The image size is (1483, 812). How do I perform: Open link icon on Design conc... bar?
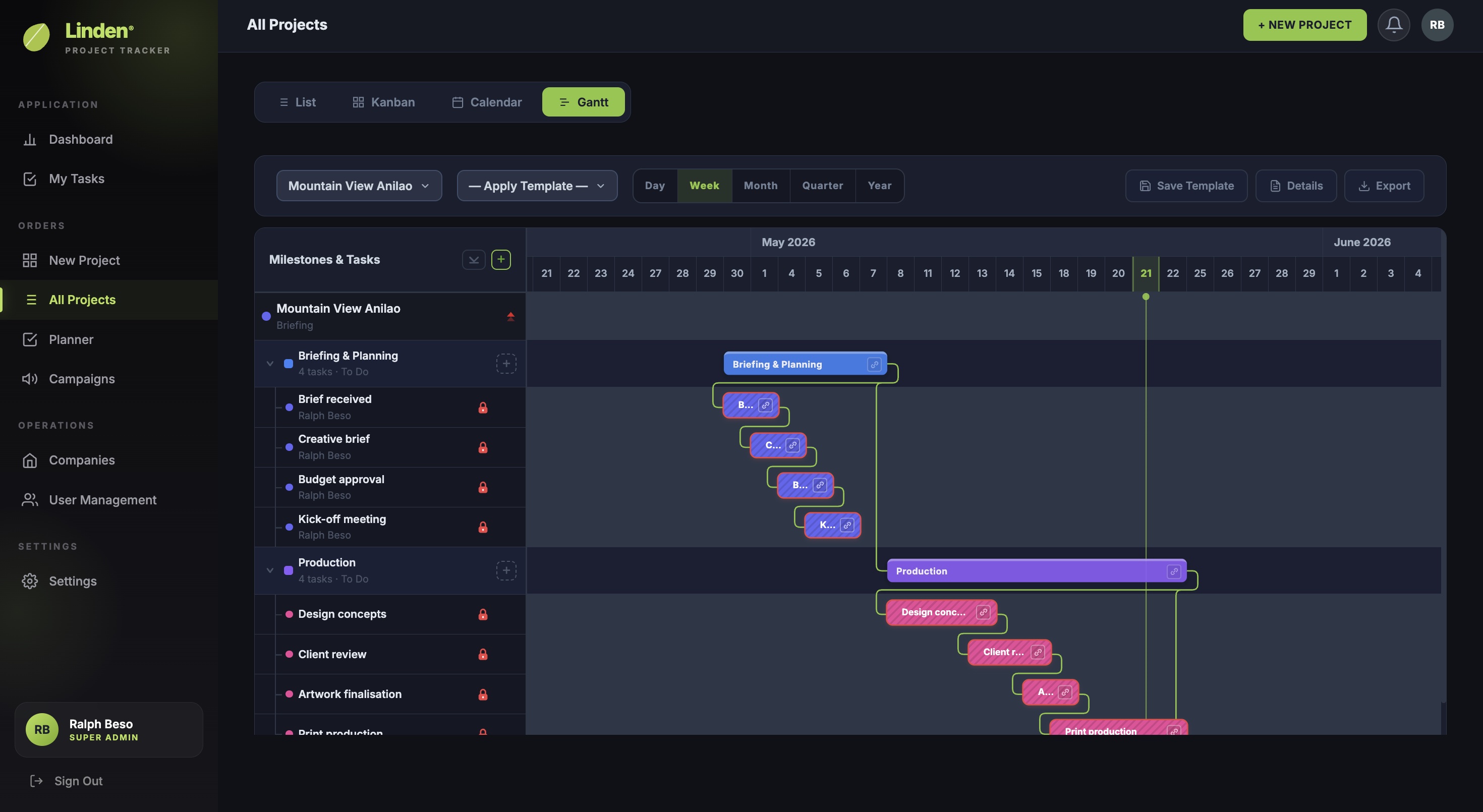983,612
